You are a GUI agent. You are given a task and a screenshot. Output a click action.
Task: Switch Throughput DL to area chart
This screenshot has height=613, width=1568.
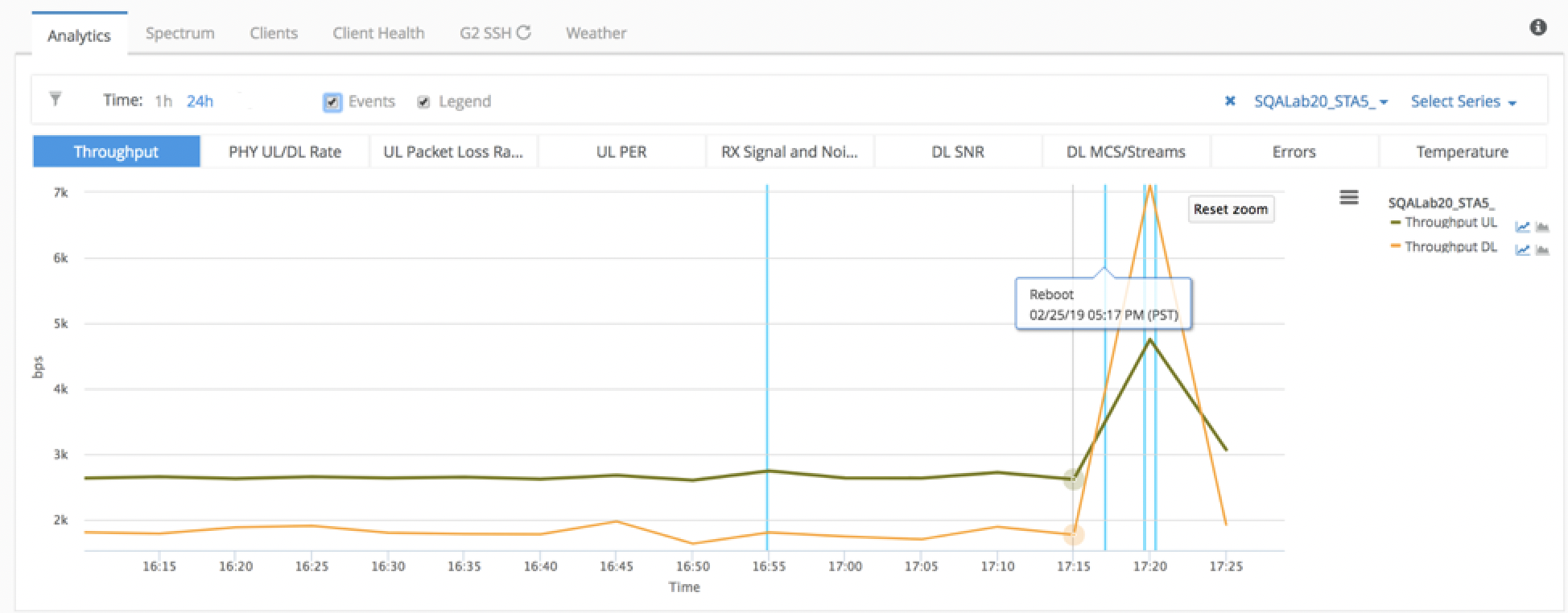1542,250
